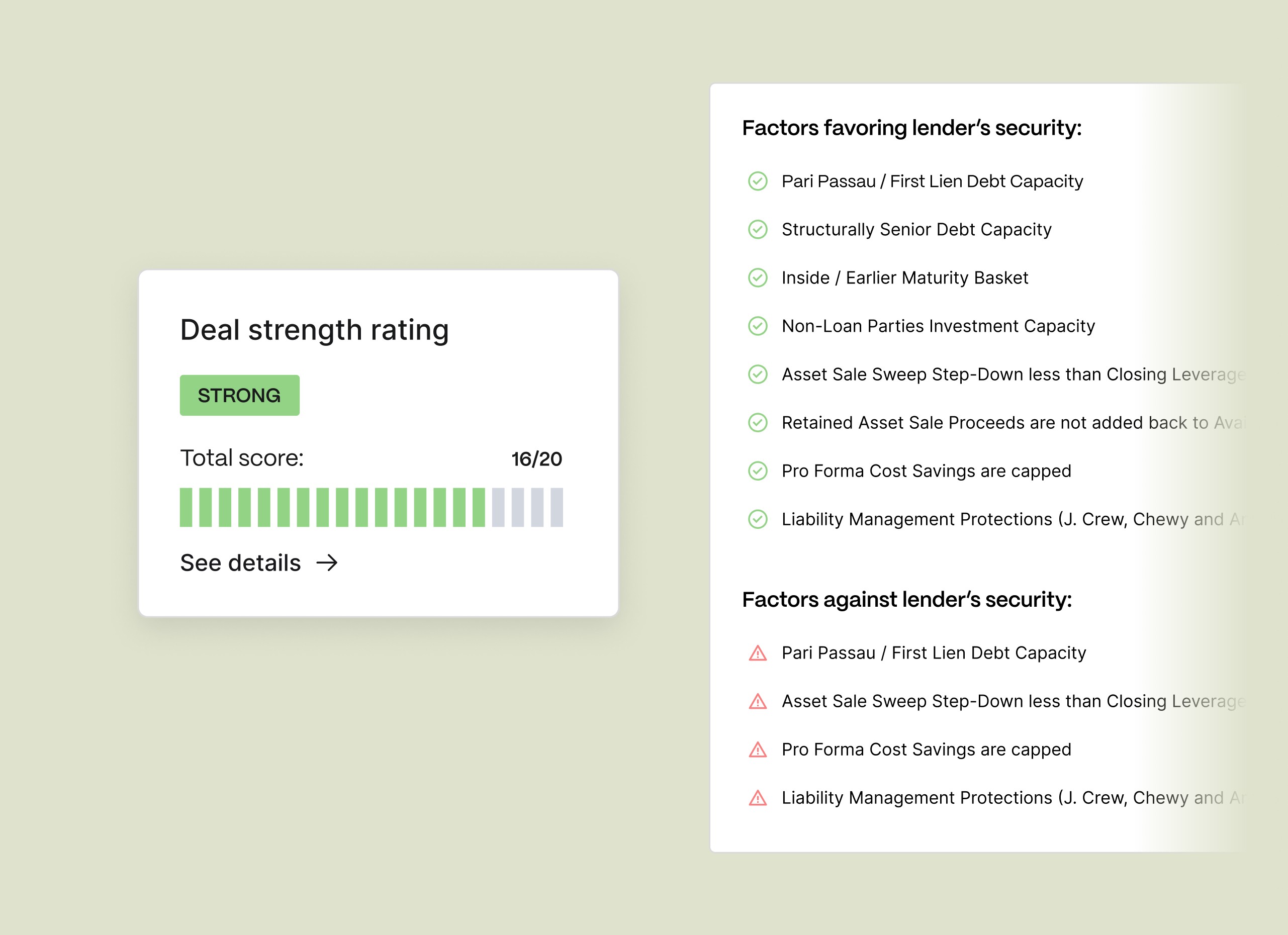Image resolution: width=1288 pixels, height=935 pixels.
Task: Click Factors against lender's security heading
Action: (907, 600)
